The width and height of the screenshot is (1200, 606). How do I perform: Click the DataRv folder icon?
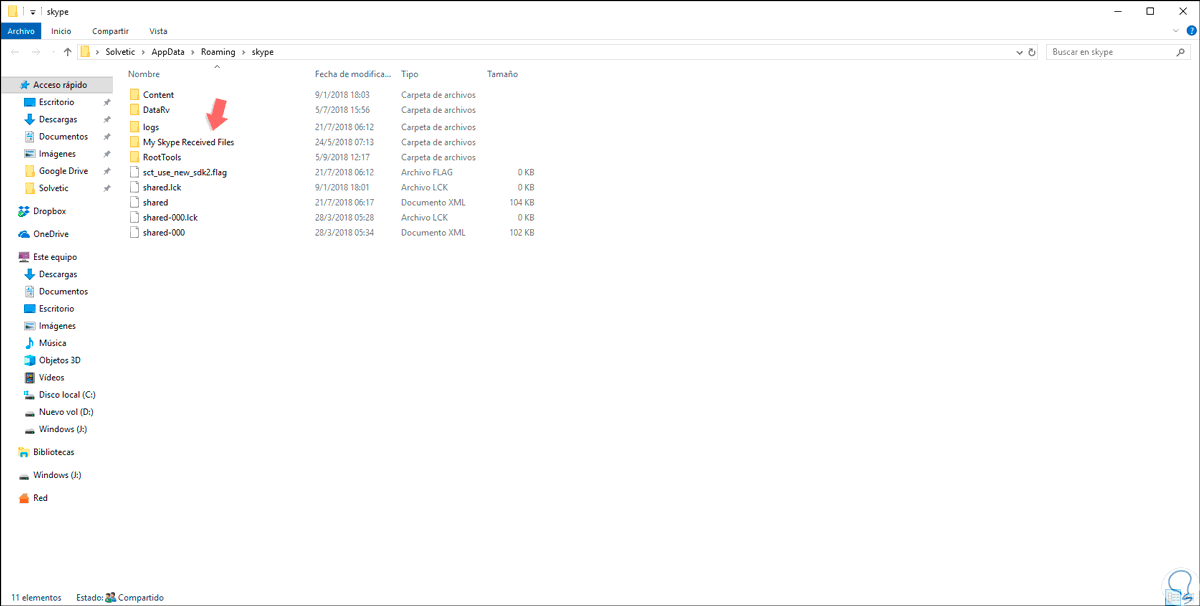coord(134,110)
